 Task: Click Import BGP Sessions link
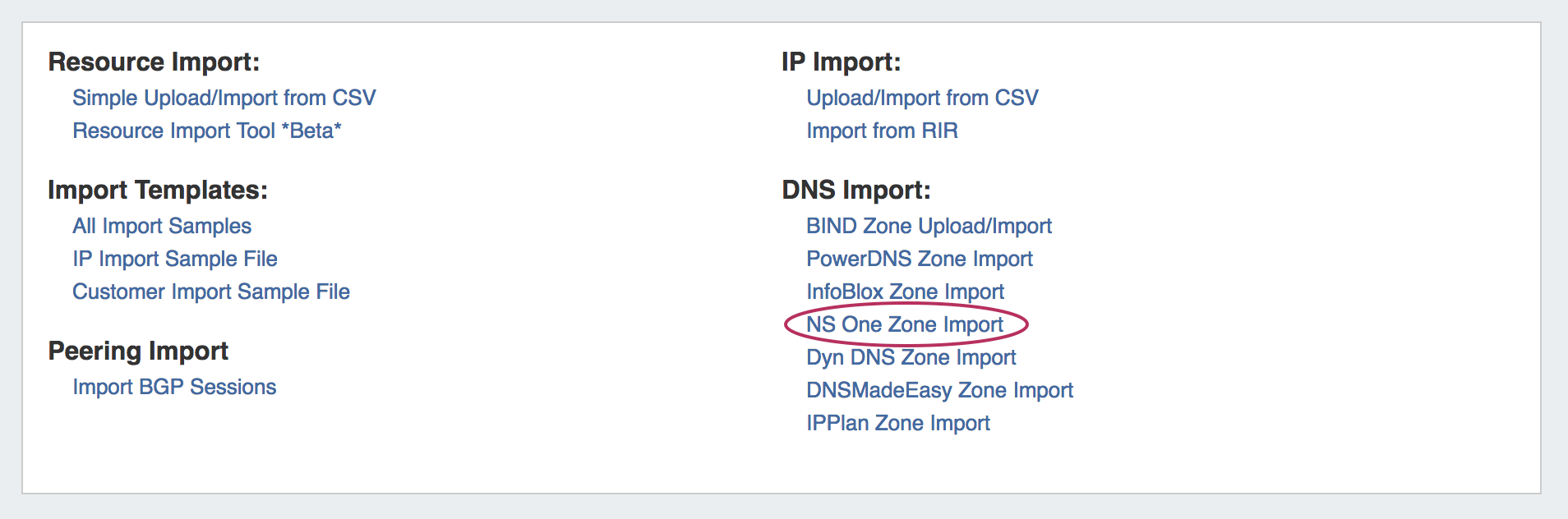pos(174,387)
